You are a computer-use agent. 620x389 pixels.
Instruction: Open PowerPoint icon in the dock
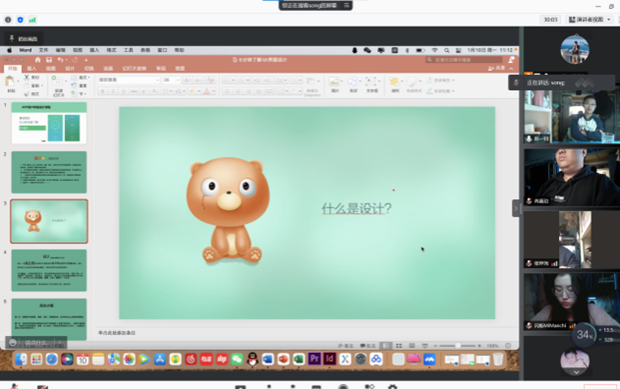pyautogui.click(x=283, y=359)
